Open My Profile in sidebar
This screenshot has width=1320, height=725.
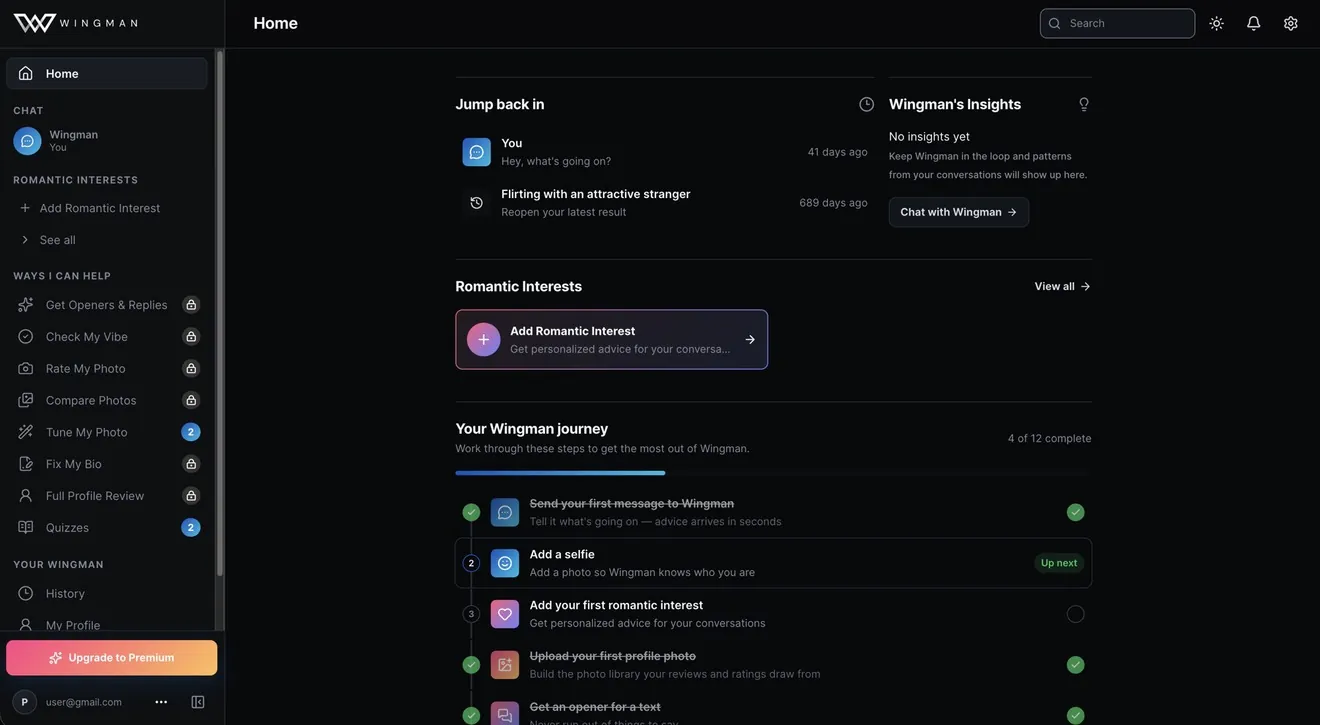click(x=107, y=626)
